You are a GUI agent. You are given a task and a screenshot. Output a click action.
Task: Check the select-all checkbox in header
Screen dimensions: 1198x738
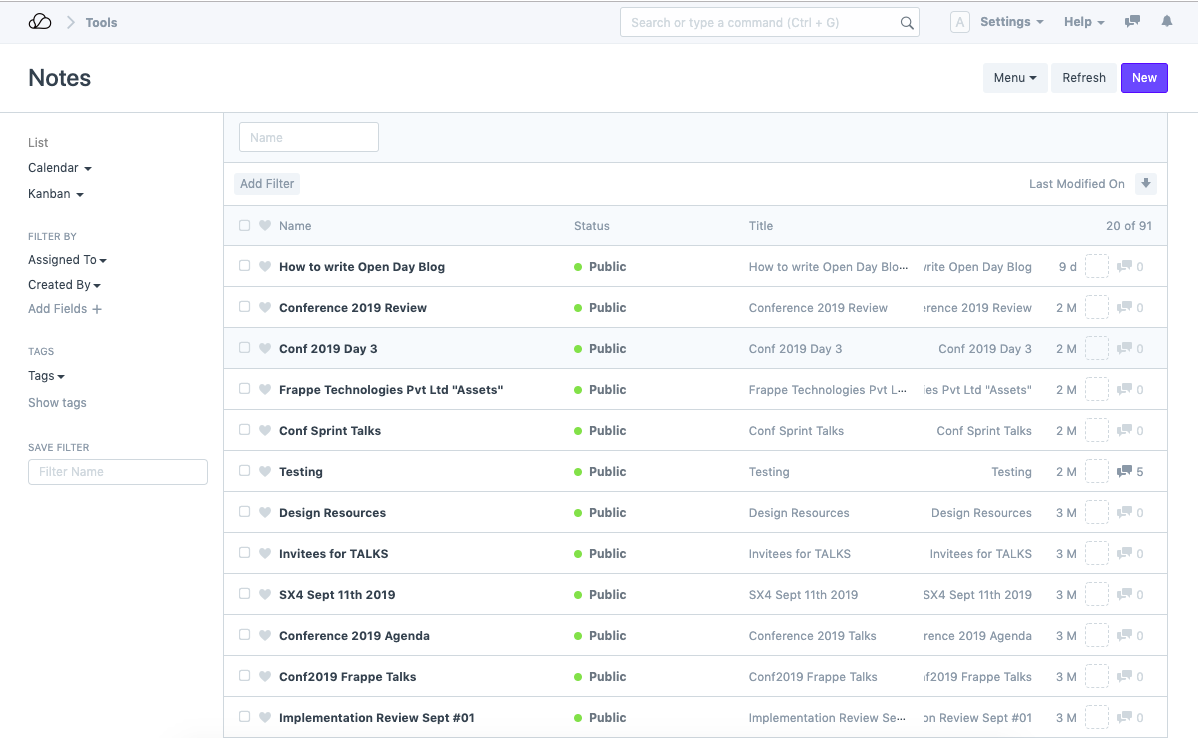click(x=244, y=226)
